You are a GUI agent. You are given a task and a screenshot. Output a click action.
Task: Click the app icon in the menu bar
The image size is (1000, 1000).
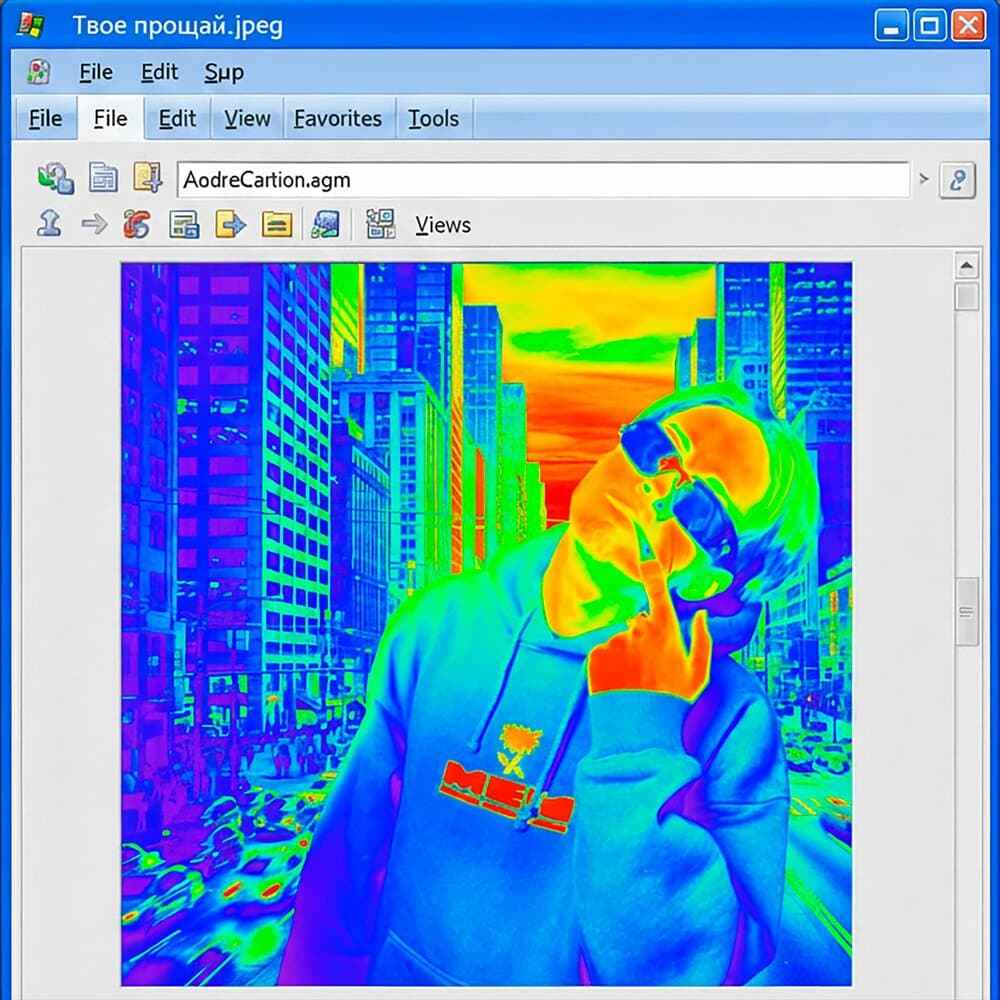pyautogui.click(x=39, y=72)
